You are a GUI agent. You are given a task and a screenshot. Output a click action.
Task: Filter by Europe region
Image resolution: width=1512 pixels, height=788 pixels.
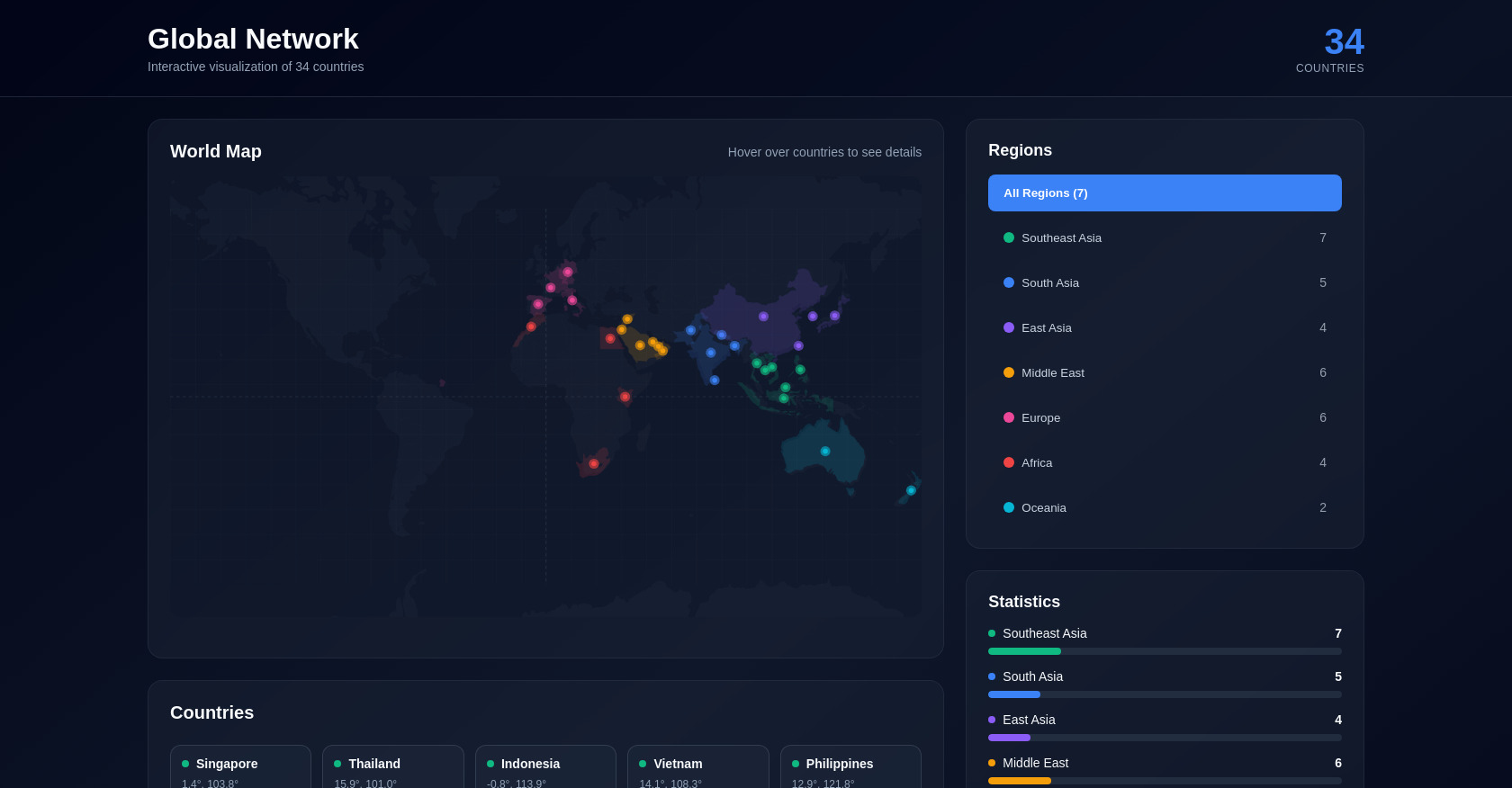pyautogui.click(x=1165, y=417)
